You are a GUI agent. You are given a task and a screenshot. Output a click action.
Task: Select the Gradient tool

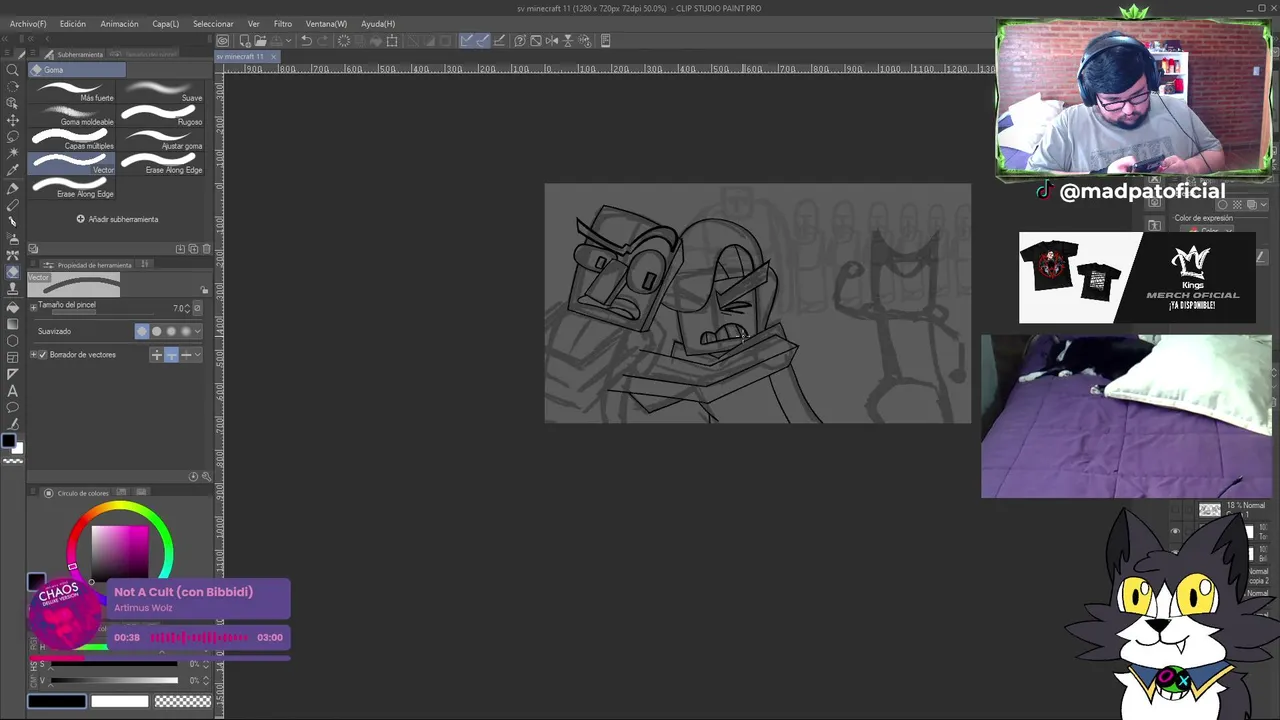(x=13, y=324)
